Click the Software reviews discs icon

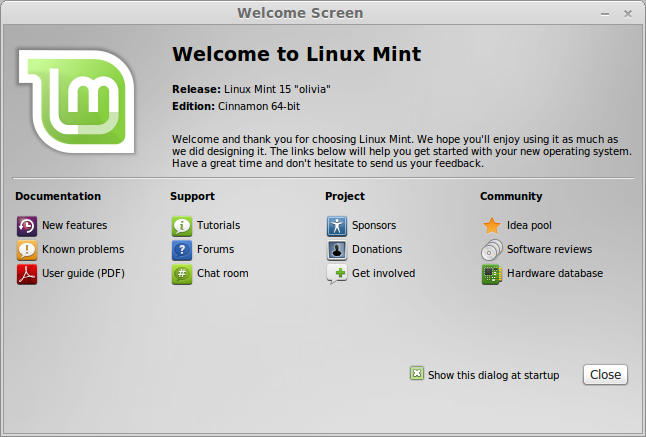pyautogui.click(x=491, y=250)
